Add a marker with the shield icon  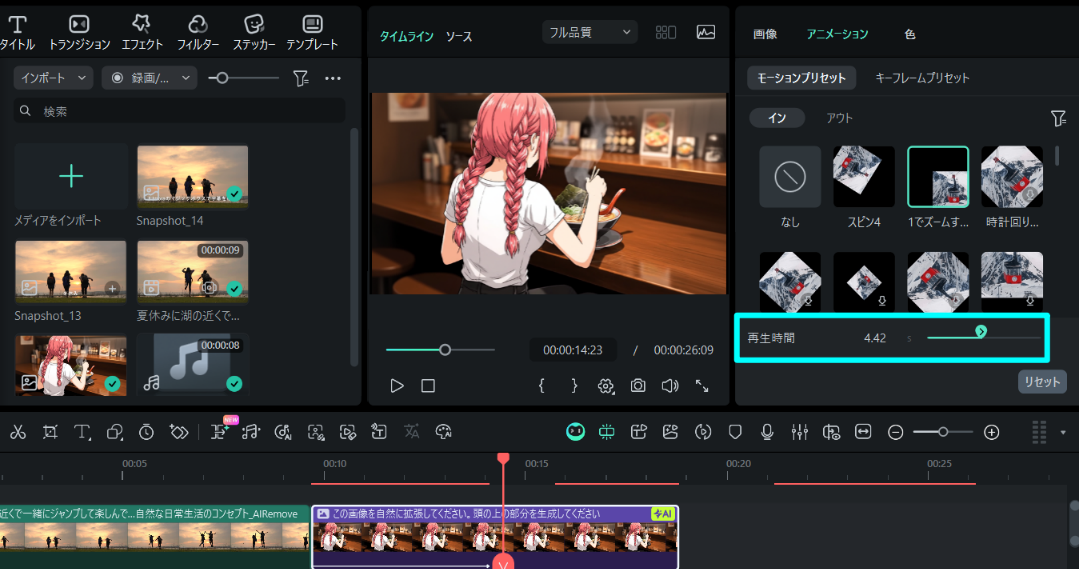point(735,432)
